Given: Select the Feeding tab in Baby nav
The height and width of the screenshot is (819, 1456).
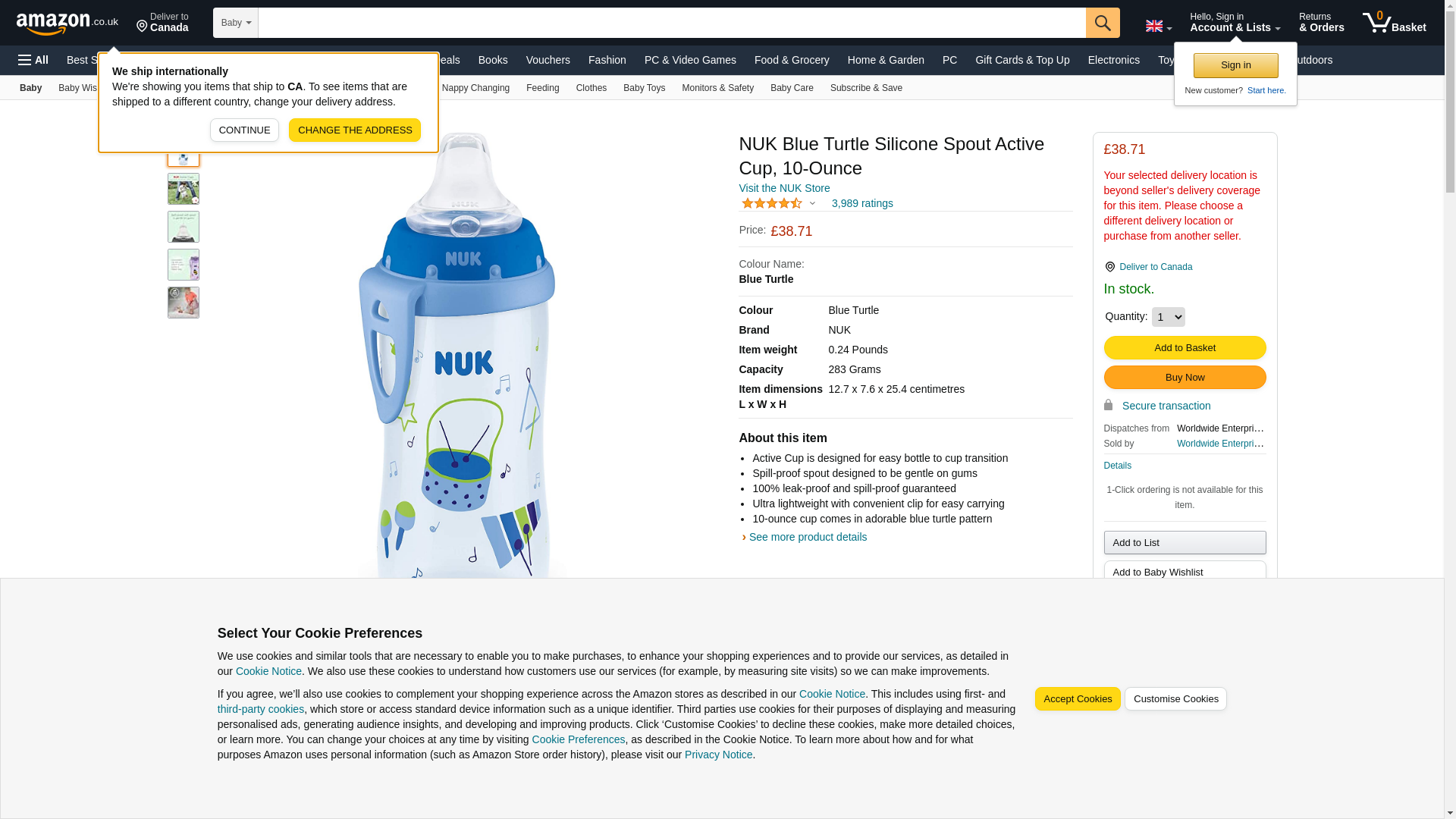Looking at the screenshot, I should pyautogui.click(x=542, y=88).
